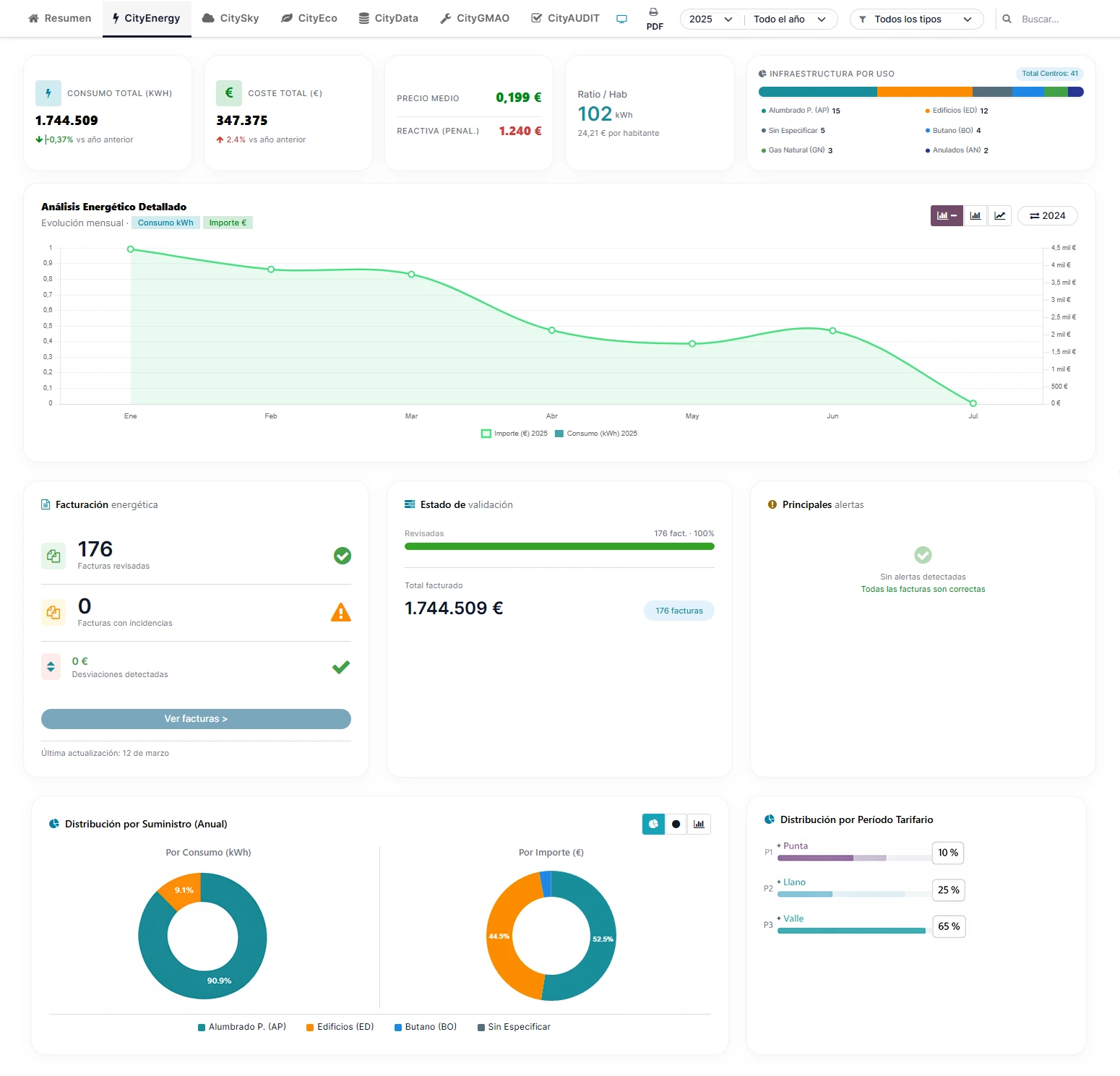This screenshot has height=1076, width=1120.
Task: Open the 2025 year dropdown
Action: [711, 20]
